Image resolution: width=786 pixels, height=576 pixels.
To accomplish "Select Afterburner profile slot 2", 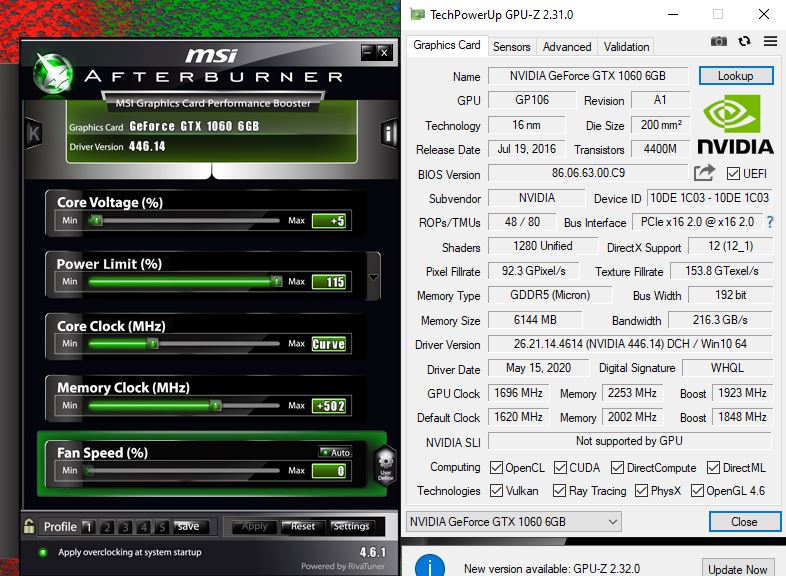I will pyautogui.click(x=107, y=526).
